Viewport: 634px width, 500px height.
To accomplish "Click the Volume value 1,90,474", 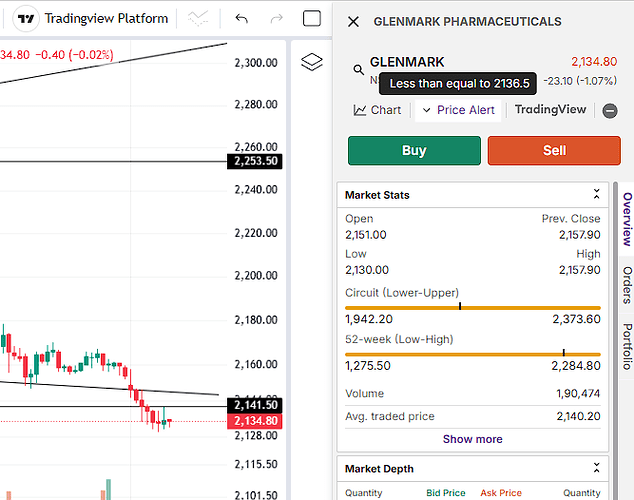I will coord(578,393).
